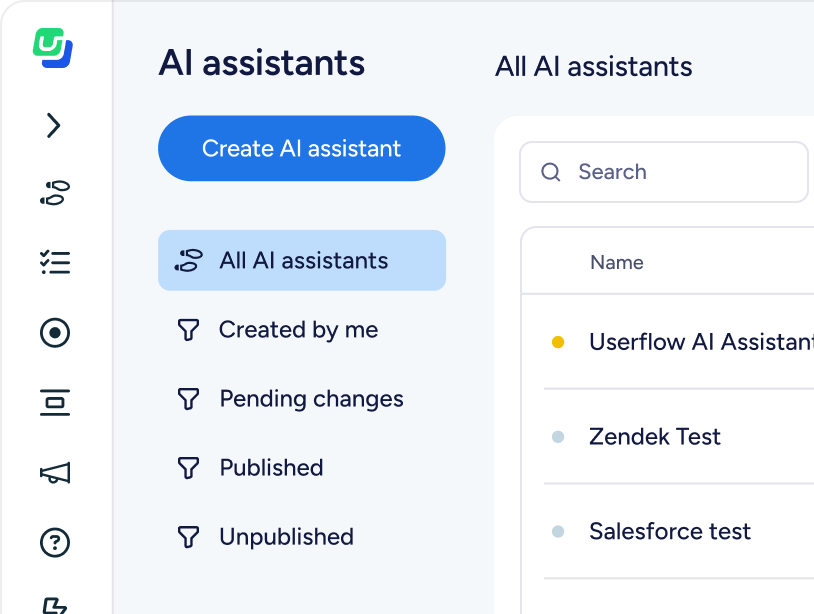This screenshot has width=814, height=614.
Task: Click the Create AI assistant button
Action: click(x=301, y=149)
